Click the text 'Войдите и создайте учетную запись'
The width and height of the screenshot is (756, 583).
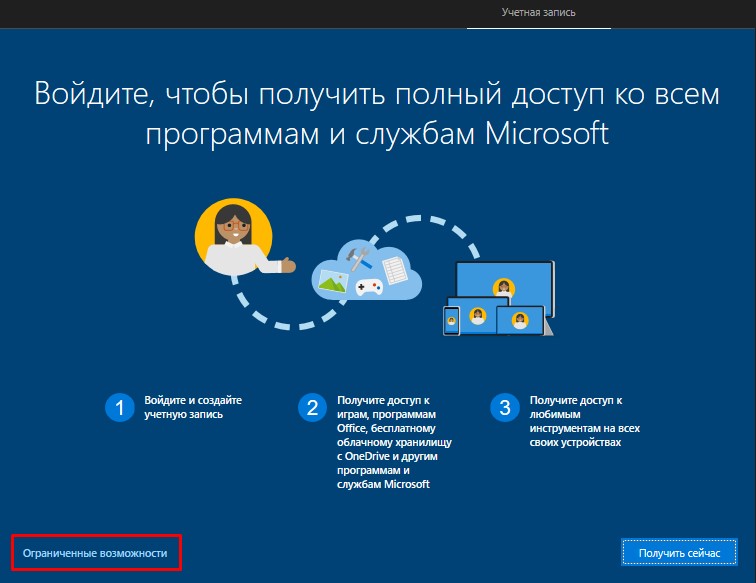coord(193,407)
